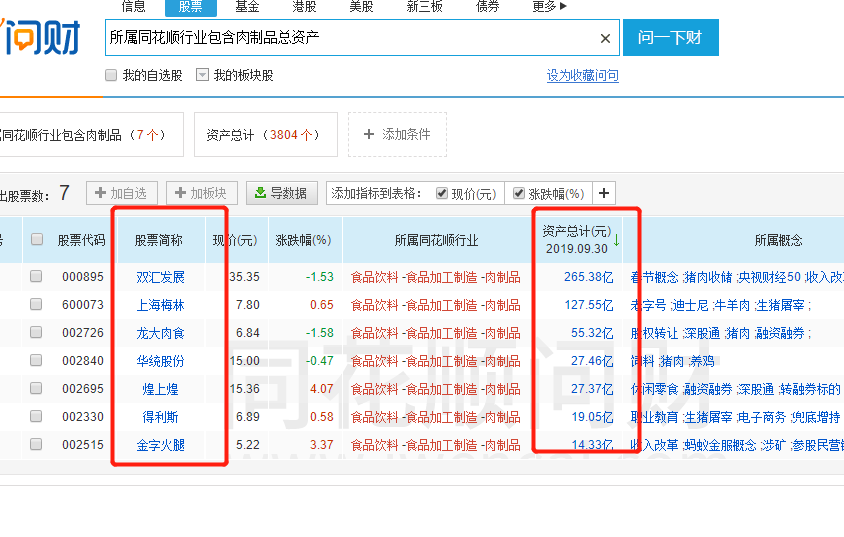This screenshot has width=844, height=537.
Task: Click the 股票简称 column header
Action: point(158,240)
